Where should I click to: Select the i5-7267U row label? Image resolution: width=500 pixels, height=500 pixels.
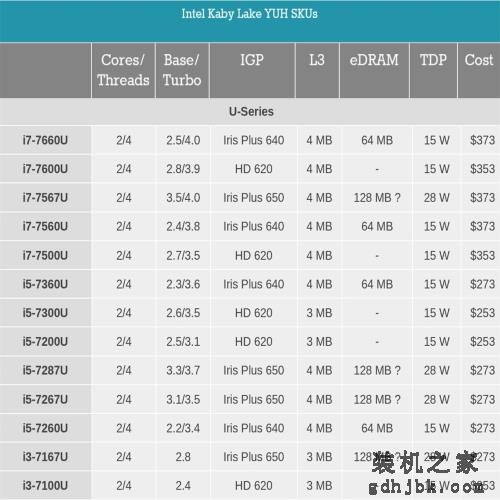coord(45,399)
